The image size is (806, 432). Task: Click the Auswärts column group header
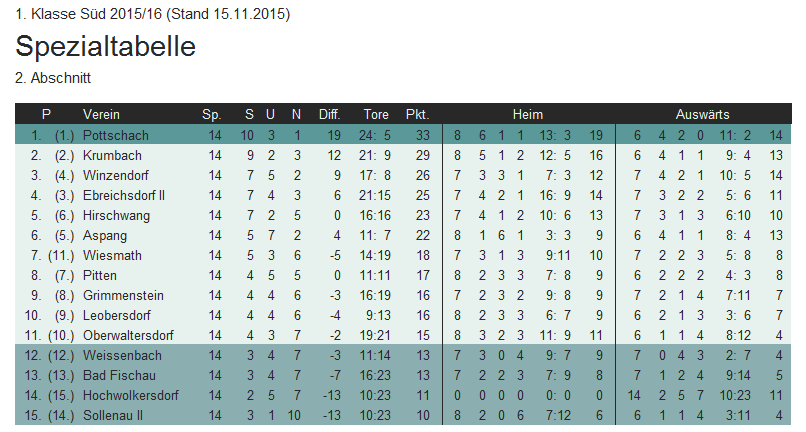pos(702,114)
